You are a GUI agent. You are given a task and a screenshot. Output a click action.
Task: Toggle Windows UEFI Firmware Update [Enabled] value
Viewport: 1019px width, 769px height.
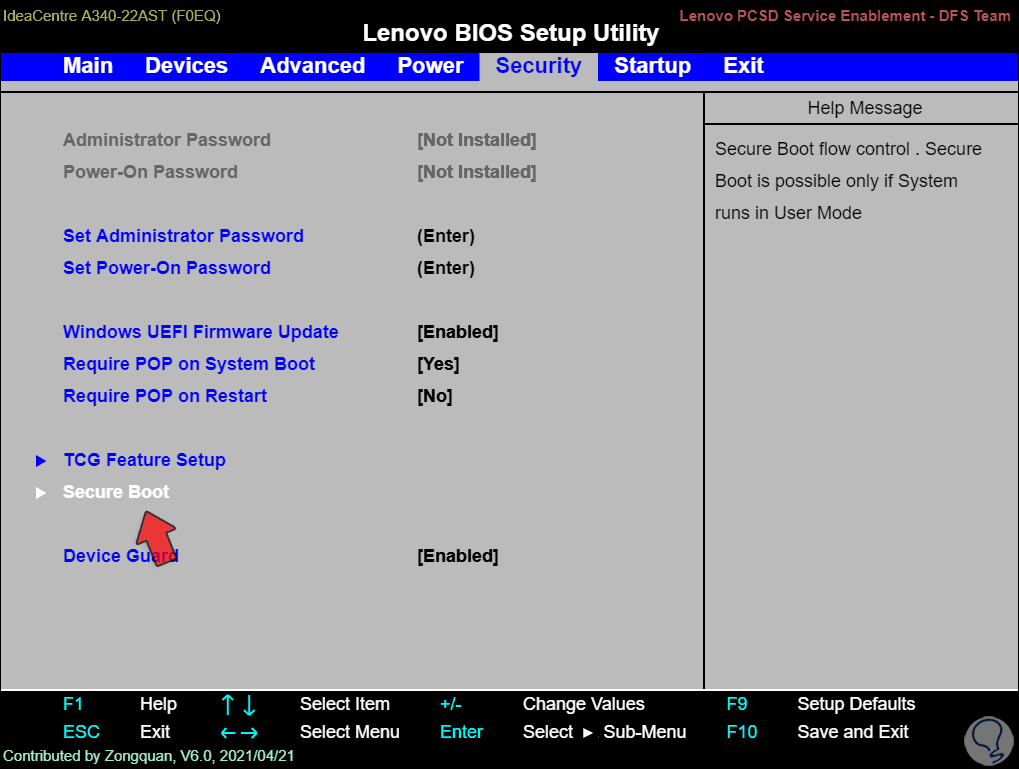coord(458,332)
